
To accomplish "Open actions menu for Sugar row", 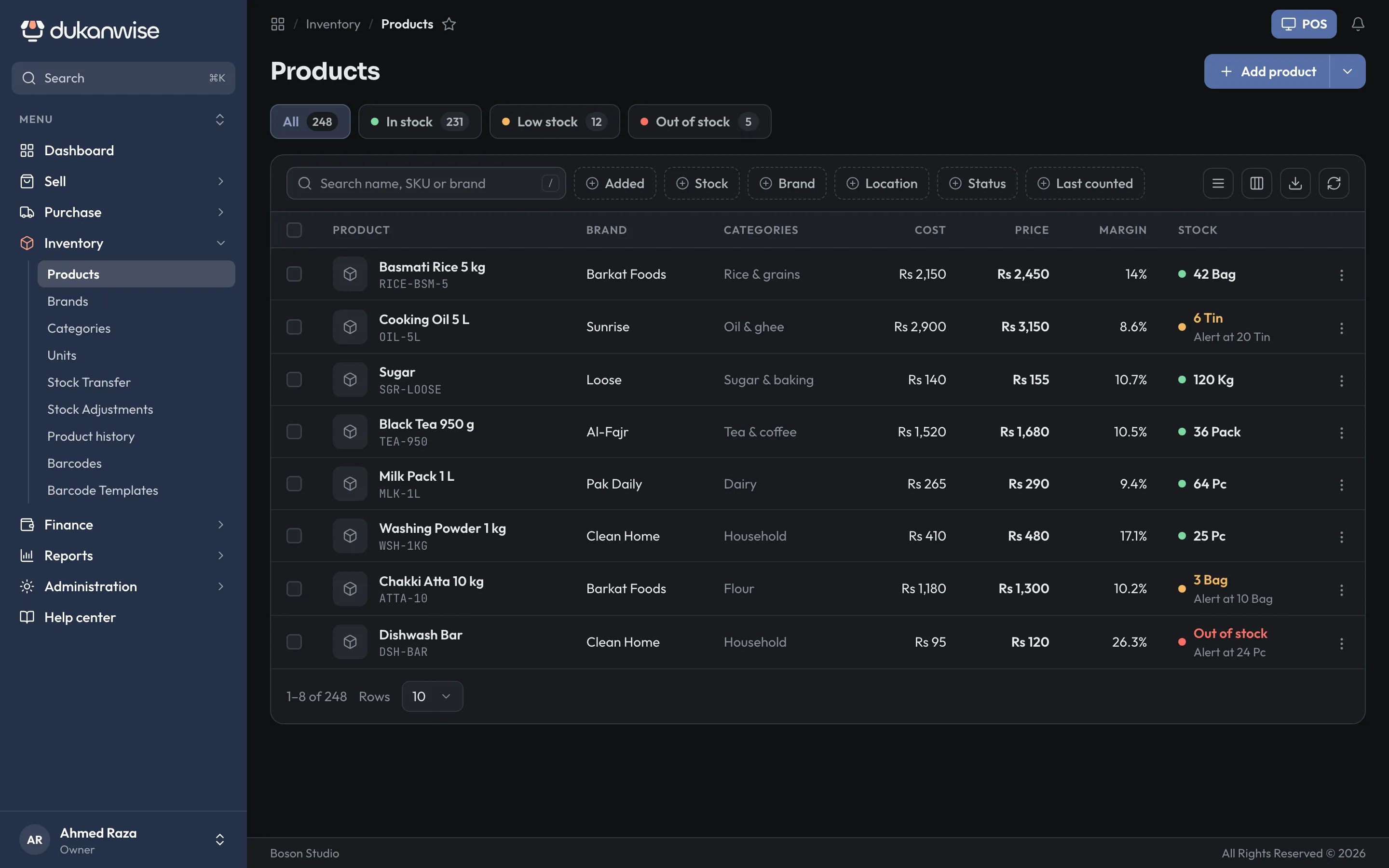I will click(x=1341, y=380).
